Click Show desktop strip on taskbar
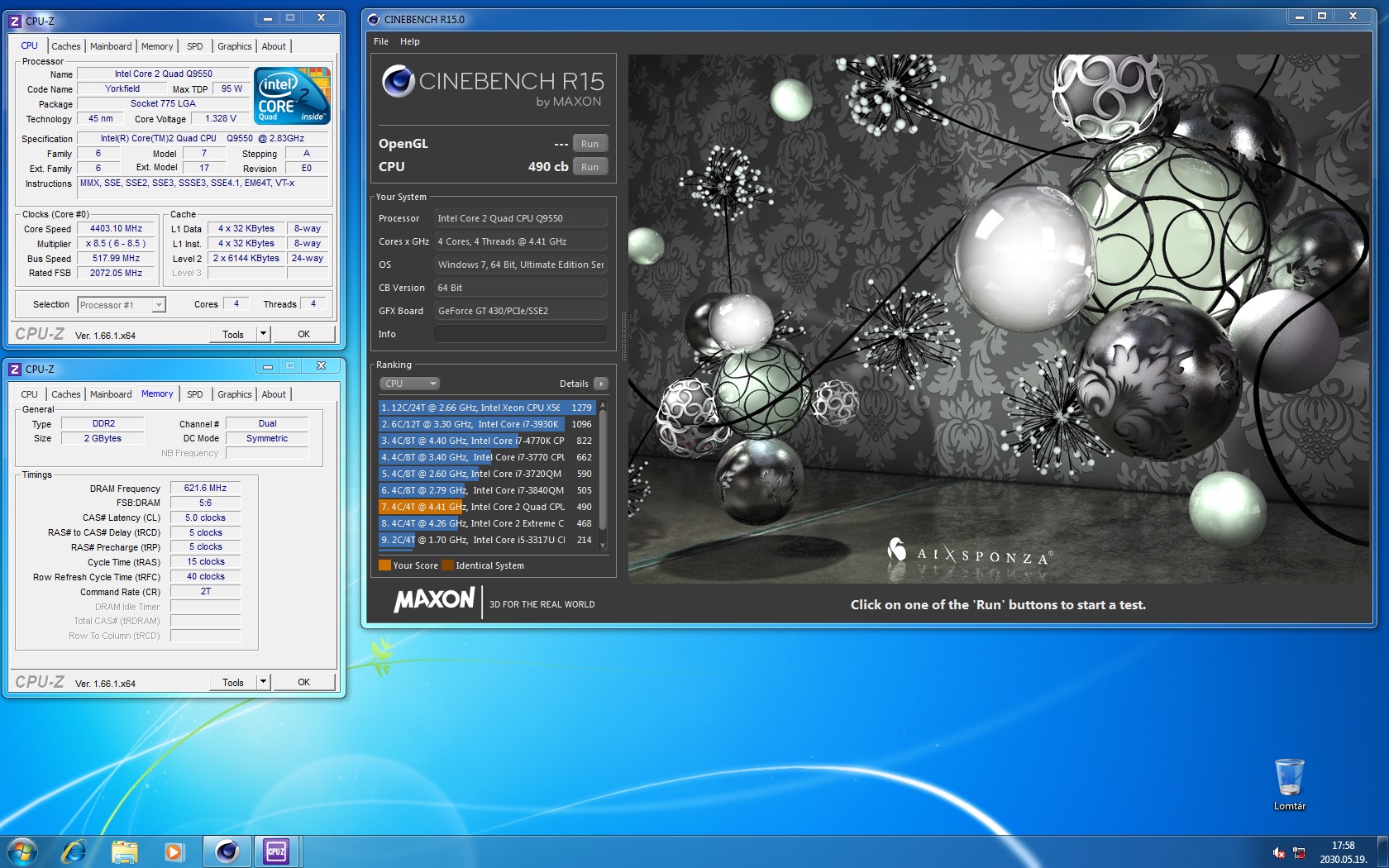This screenshot has width=1389, height=868. click(x=1382, y=851)
